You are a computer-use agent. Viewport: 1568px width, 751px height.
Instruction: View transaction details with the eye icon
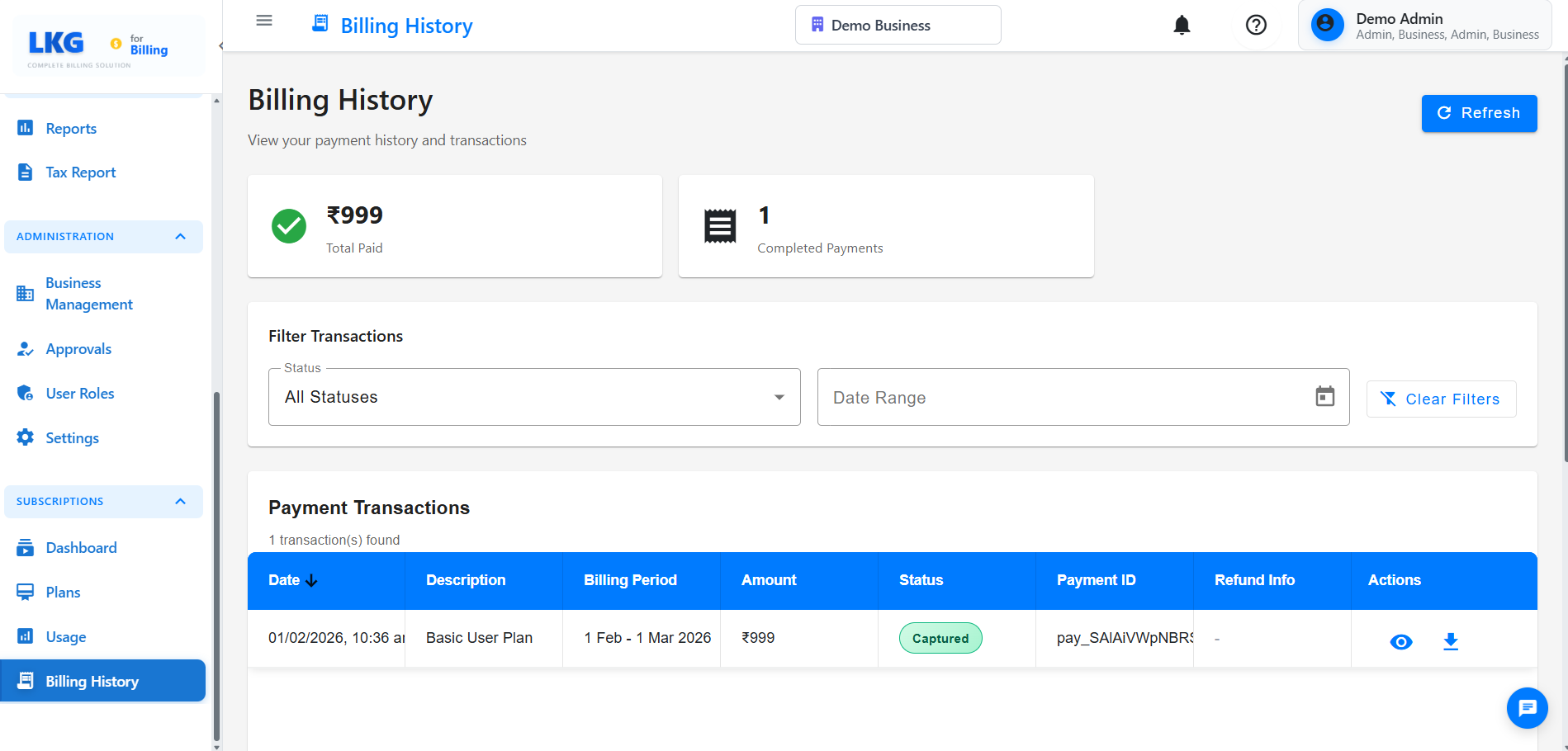tap(1400, 641)
